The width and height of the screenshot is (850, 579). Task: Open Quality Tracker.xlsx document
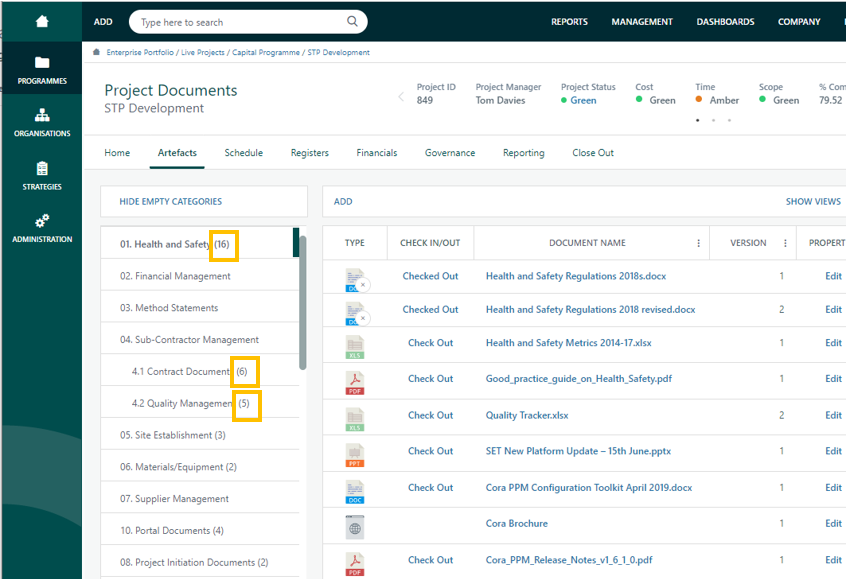[527, 415]
